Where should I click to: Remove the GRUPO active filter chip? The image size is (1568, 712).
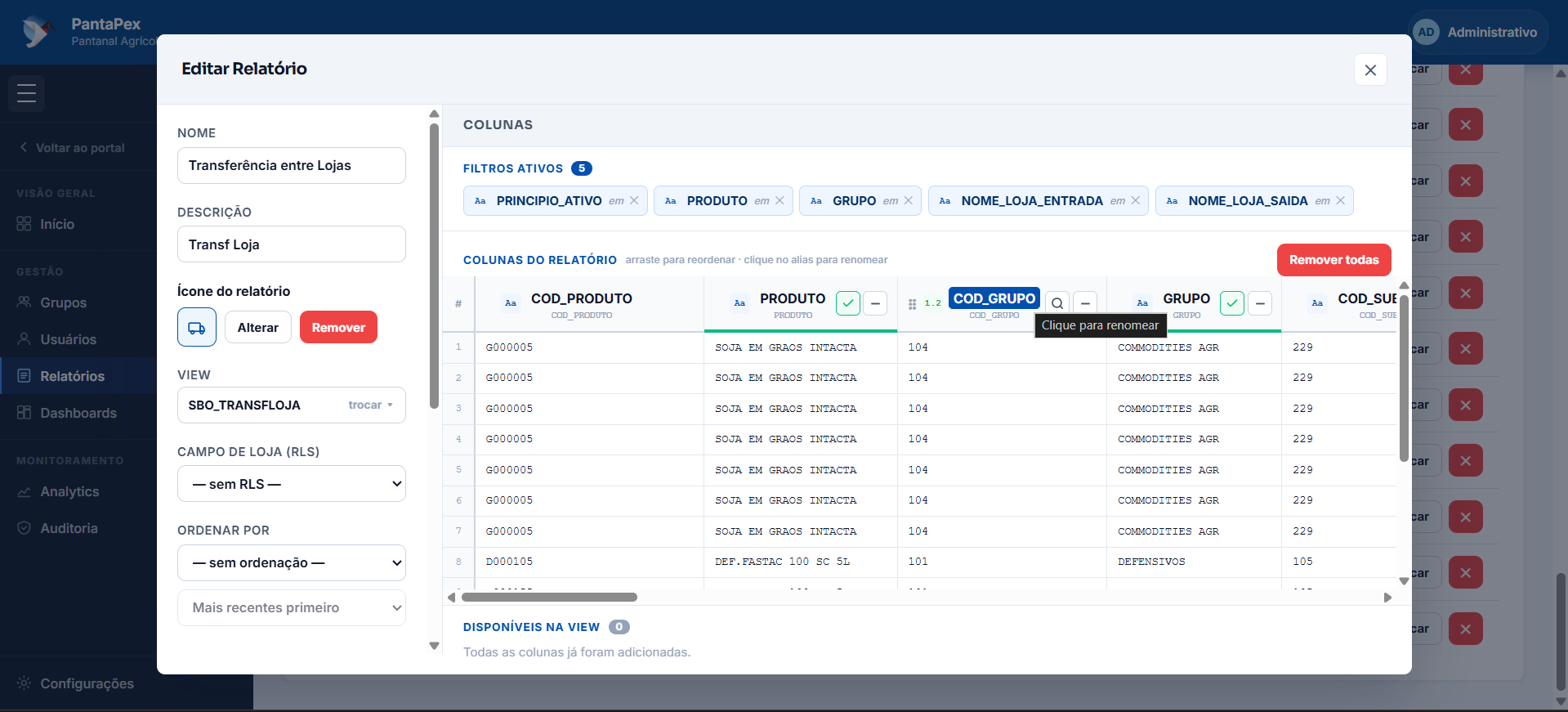909,200
